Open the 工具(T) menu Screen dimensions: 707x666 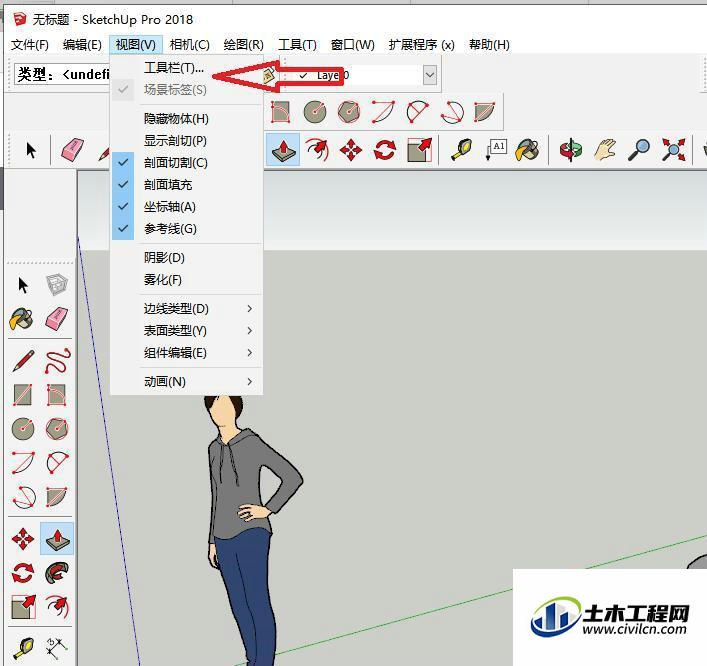(x=297, y=45)
